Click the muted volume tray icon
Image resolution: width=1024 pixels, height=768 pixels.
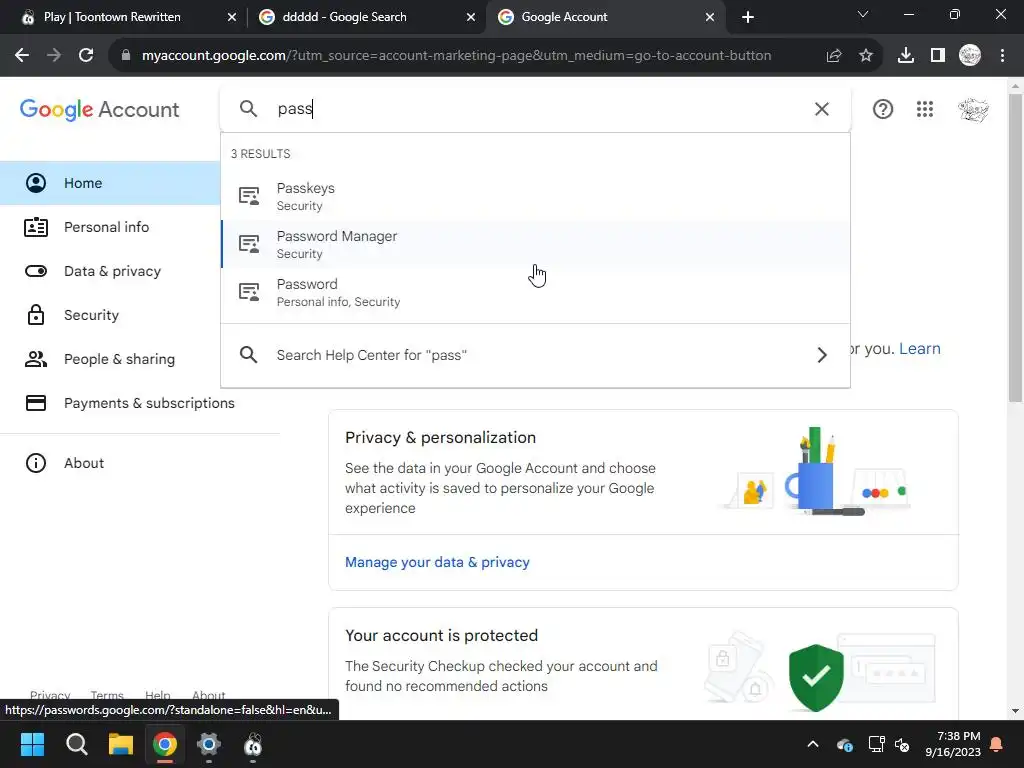click(x=903, y=744)
